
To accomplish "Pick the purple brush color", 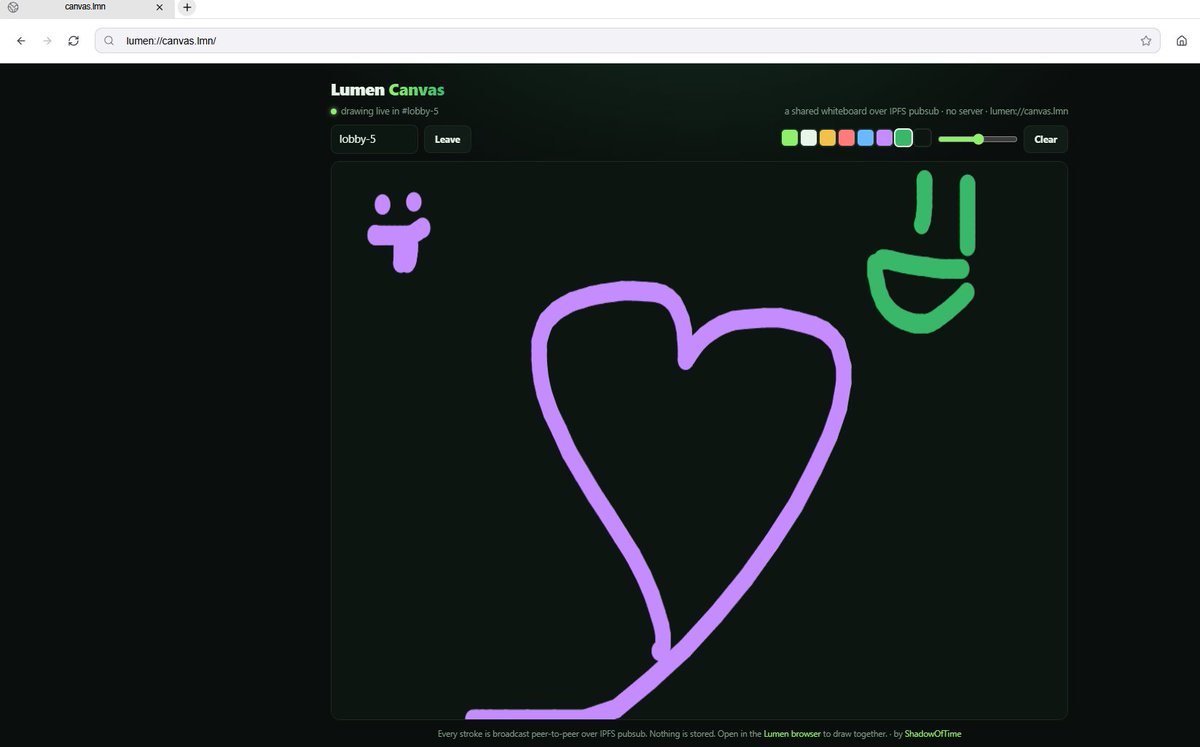I will [885, 139].
